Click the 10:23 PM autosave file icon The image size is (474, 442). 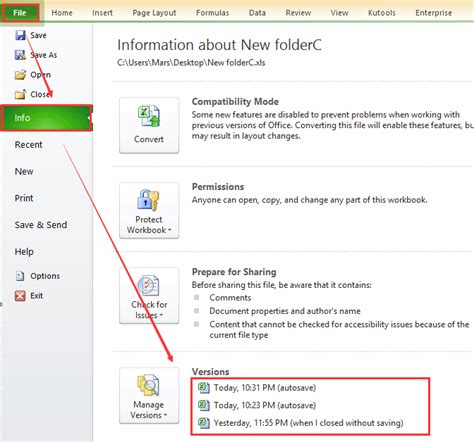(204, 405)
